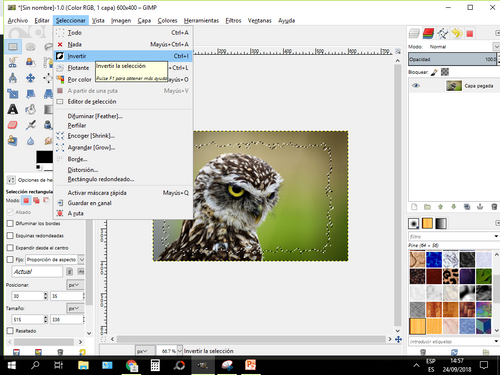
Task: Choose Replace selection mode button
Action: coord(26,200)
